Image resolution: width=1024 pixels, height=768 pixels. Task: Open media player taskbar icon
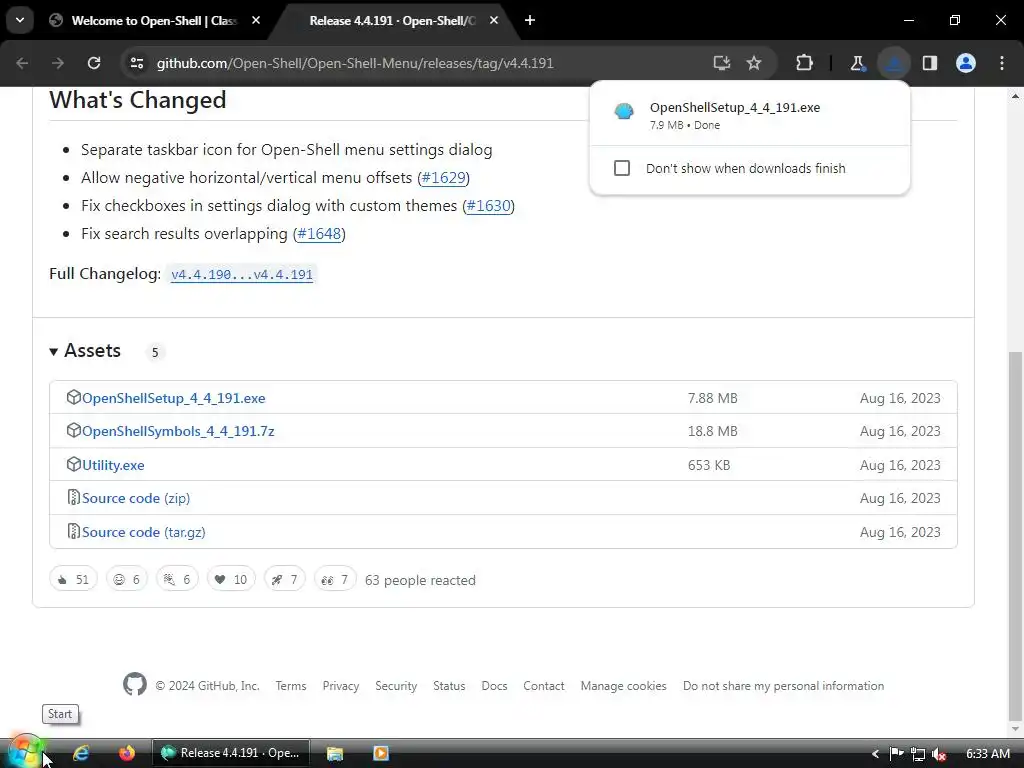pyautogui.click(x=381, y=753)
